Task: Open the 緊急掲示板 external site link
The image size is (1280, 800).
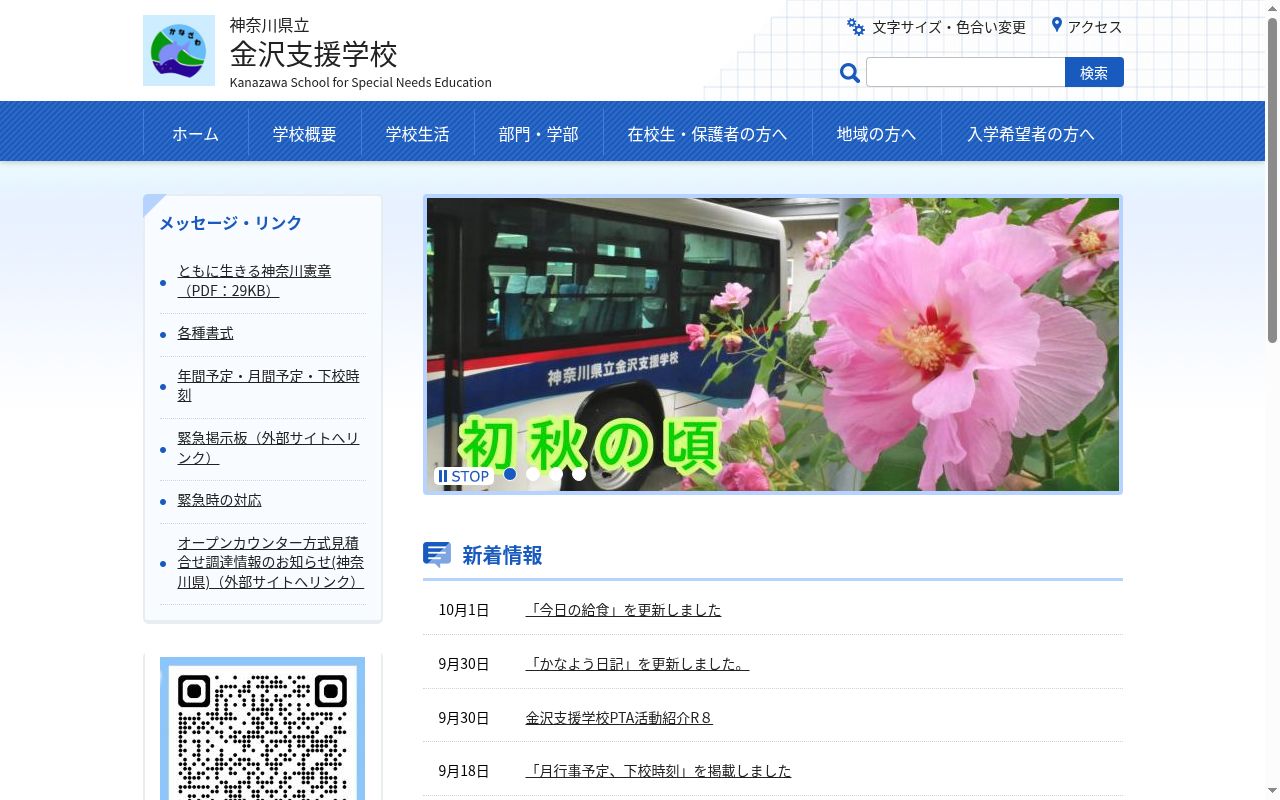Action: [268, 448]
